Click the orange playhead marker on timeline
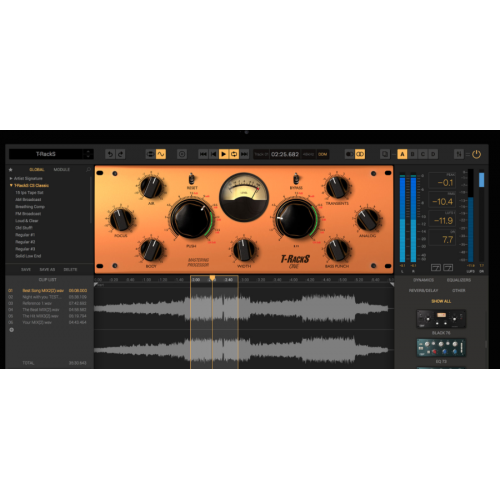 (212, 278)
